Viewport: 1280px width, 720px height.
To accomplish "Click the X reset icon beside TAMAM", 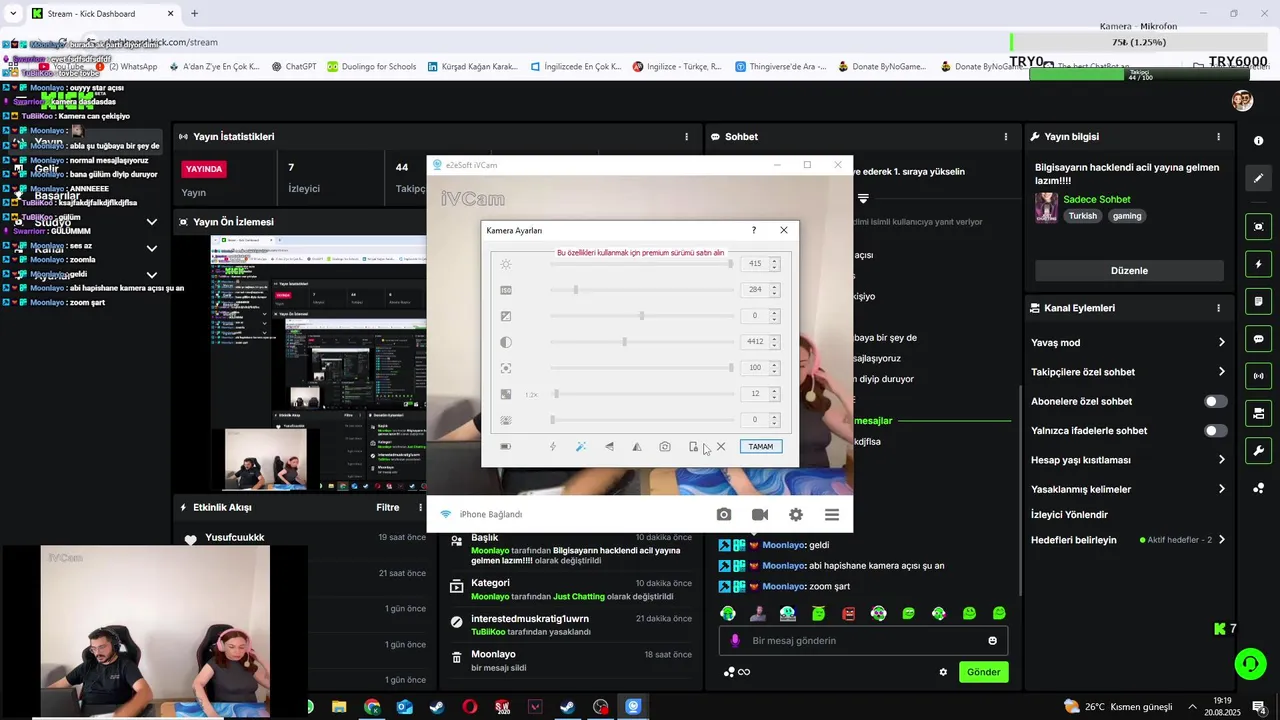I will [721, 447].
